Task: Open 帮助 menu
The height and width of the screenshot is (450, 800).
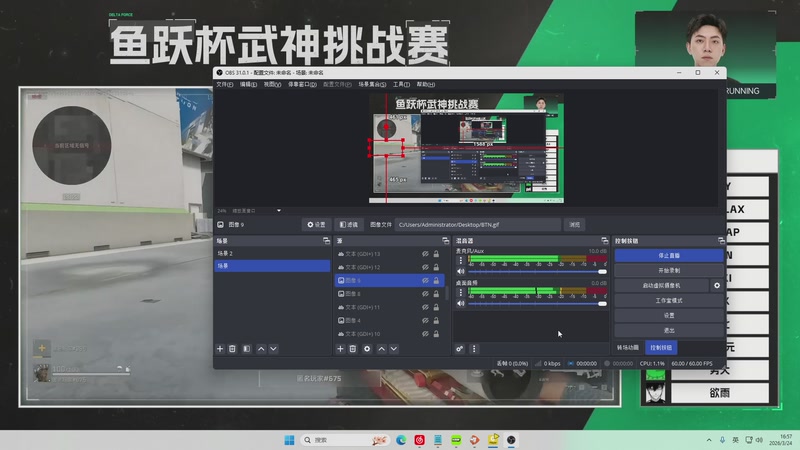Action: (x=426, y=85)
